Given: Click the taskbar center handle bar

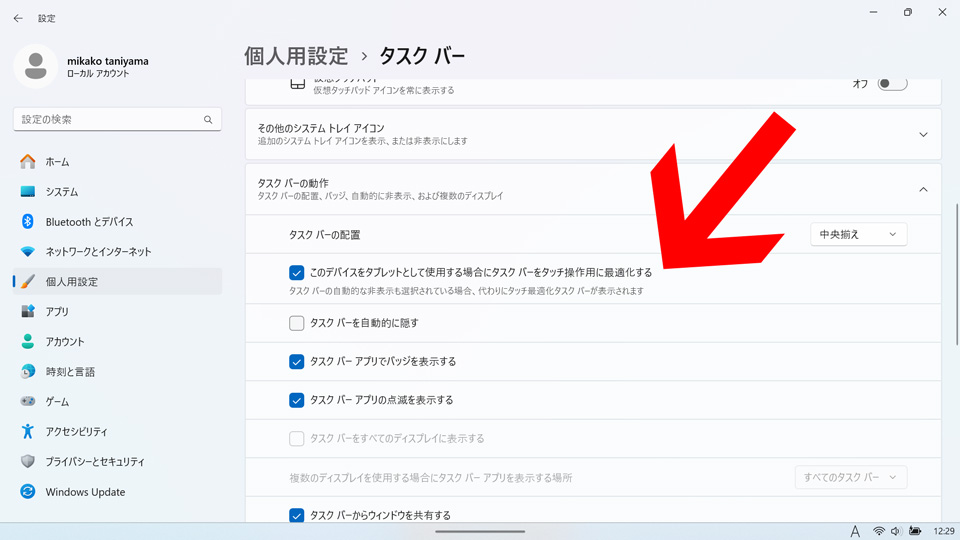Looking at the screenshot, I should click(x=480, y=531).
